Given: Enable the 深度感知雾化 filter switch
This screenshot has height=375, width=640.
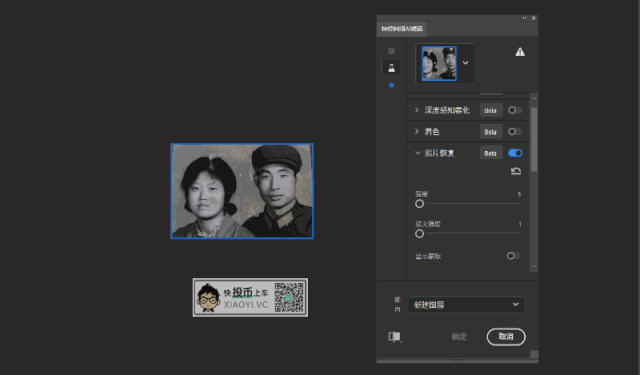Looking at the screenshot, I should [x=515, y=110].
